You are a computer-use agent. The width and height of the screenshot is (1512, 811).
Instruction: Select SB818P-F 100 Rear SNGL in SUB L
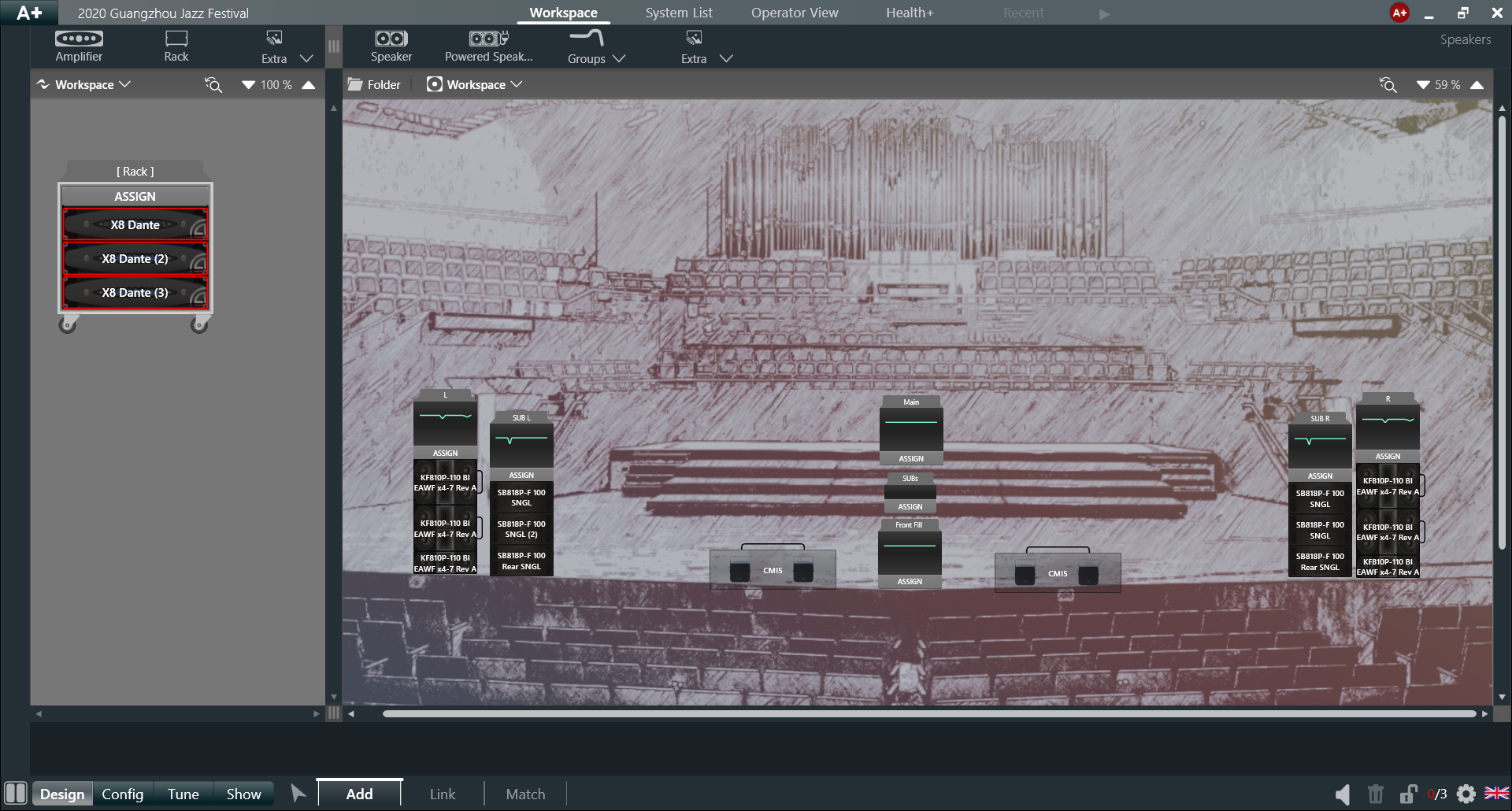(x=521, y=561)
